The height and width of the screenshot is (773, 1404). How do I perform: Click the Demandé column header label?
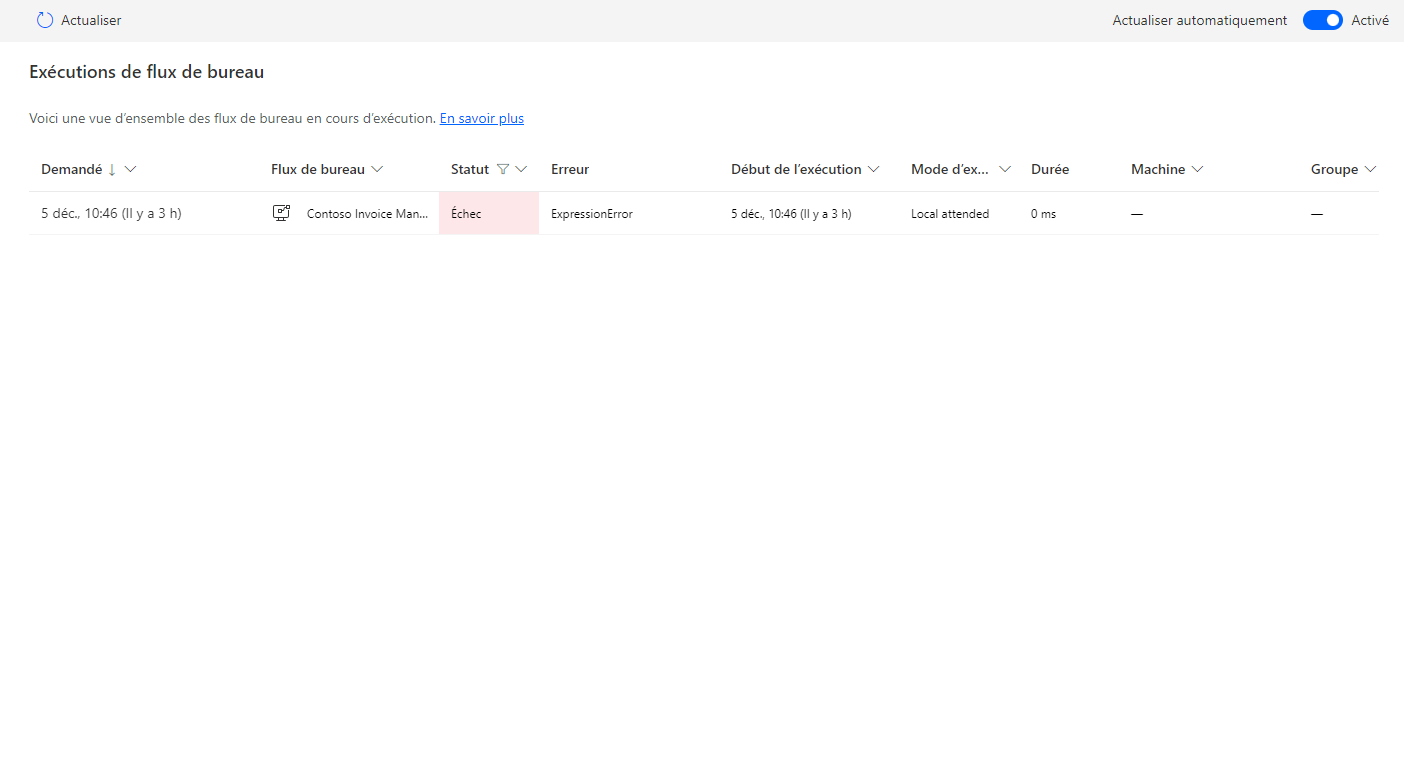click(71, 169)
